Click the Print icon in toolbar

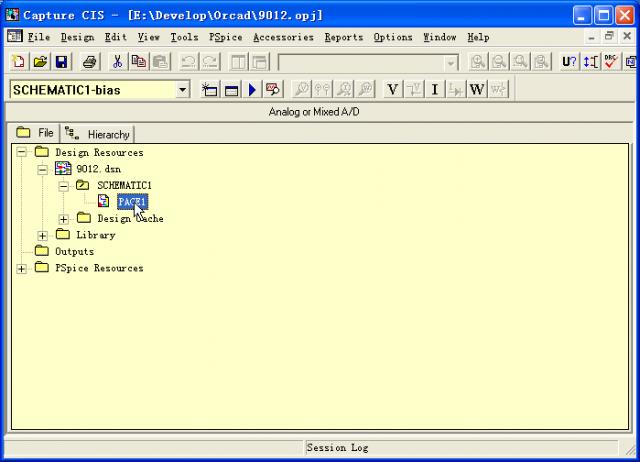89,62
